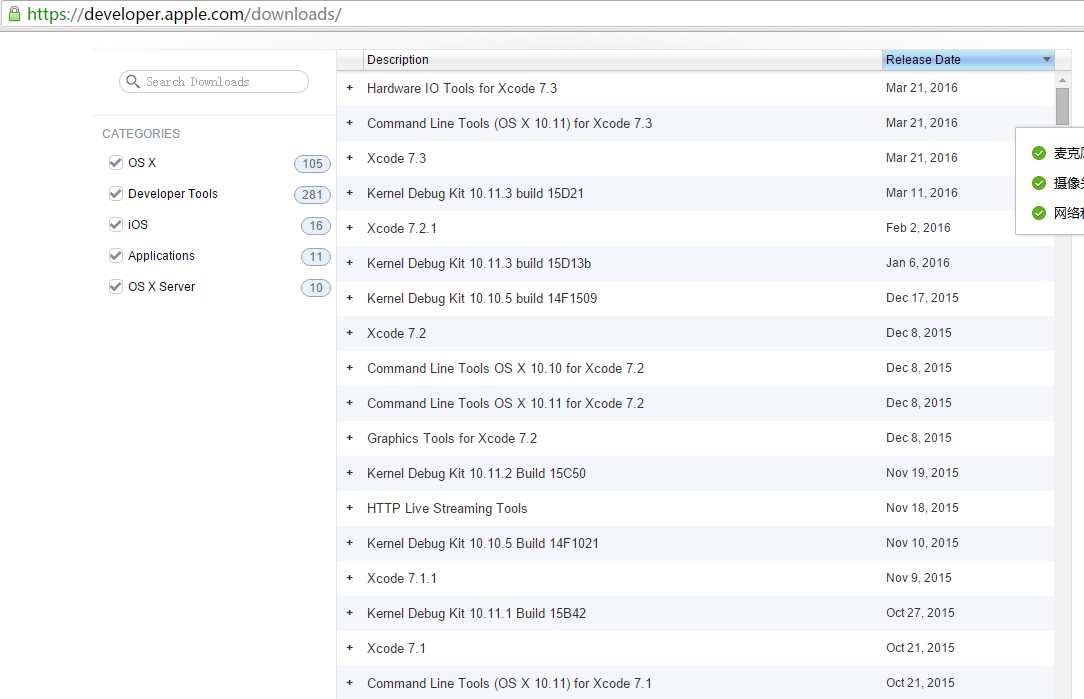Click the Applications count badge 11
1084x699 pixels.
(x=316, y=257)
